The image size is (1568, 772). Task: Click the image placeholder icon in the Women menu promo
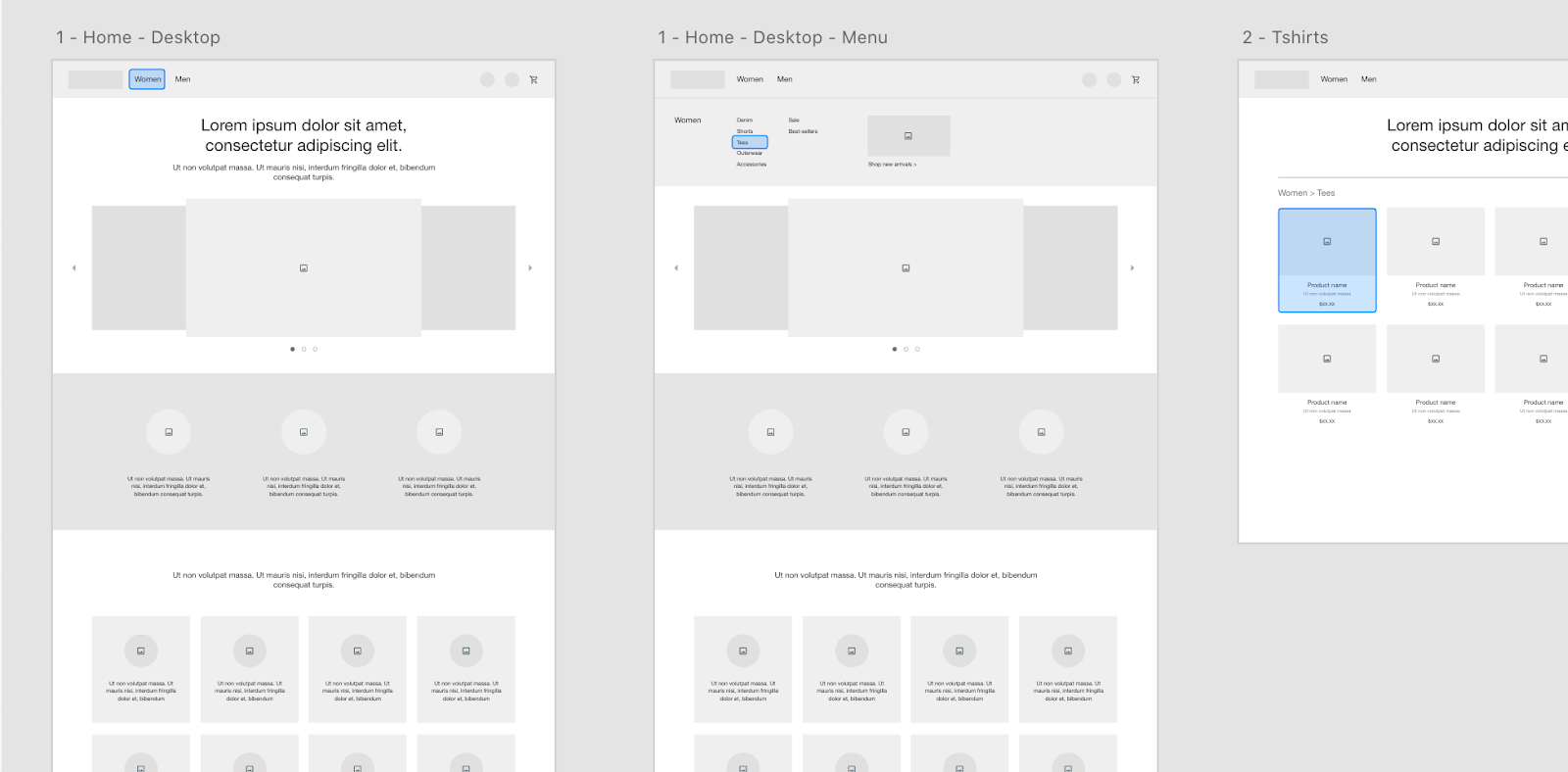[x=908, y=136]
